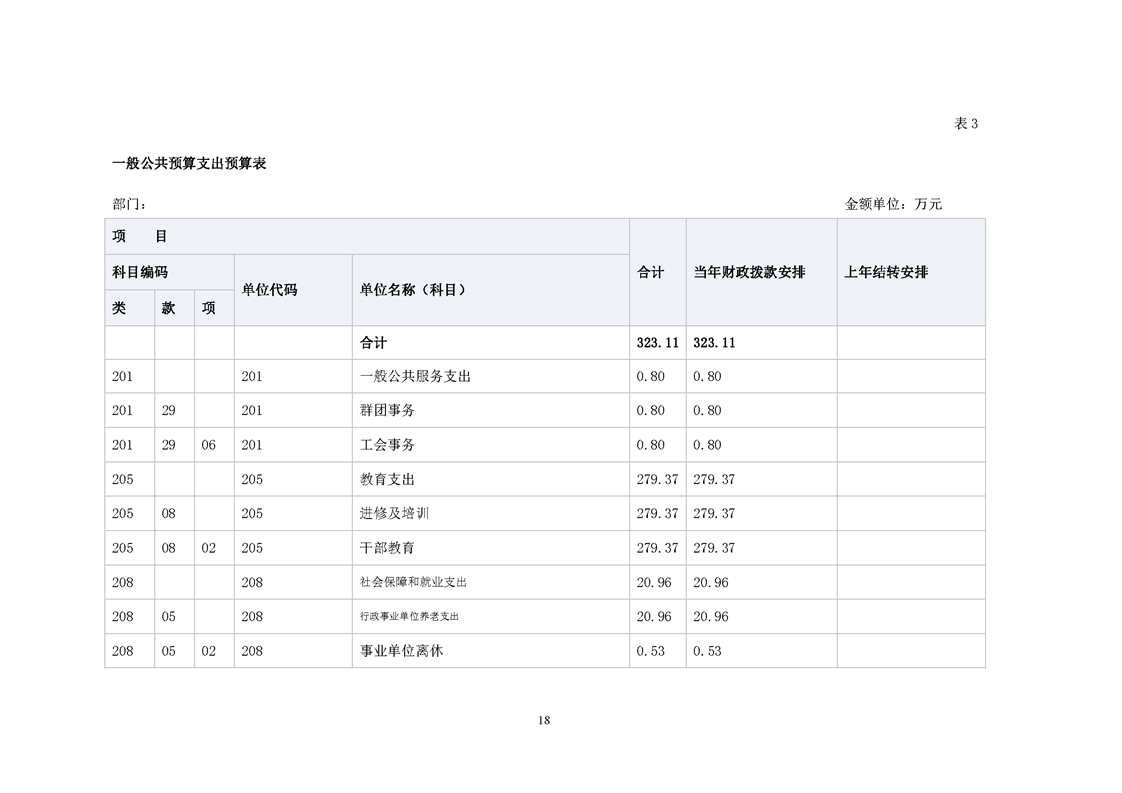This screenshot has height=793, width=1122.
Task: Click the 单位名称（科目） header cell
Action: [x=491, y=290]
